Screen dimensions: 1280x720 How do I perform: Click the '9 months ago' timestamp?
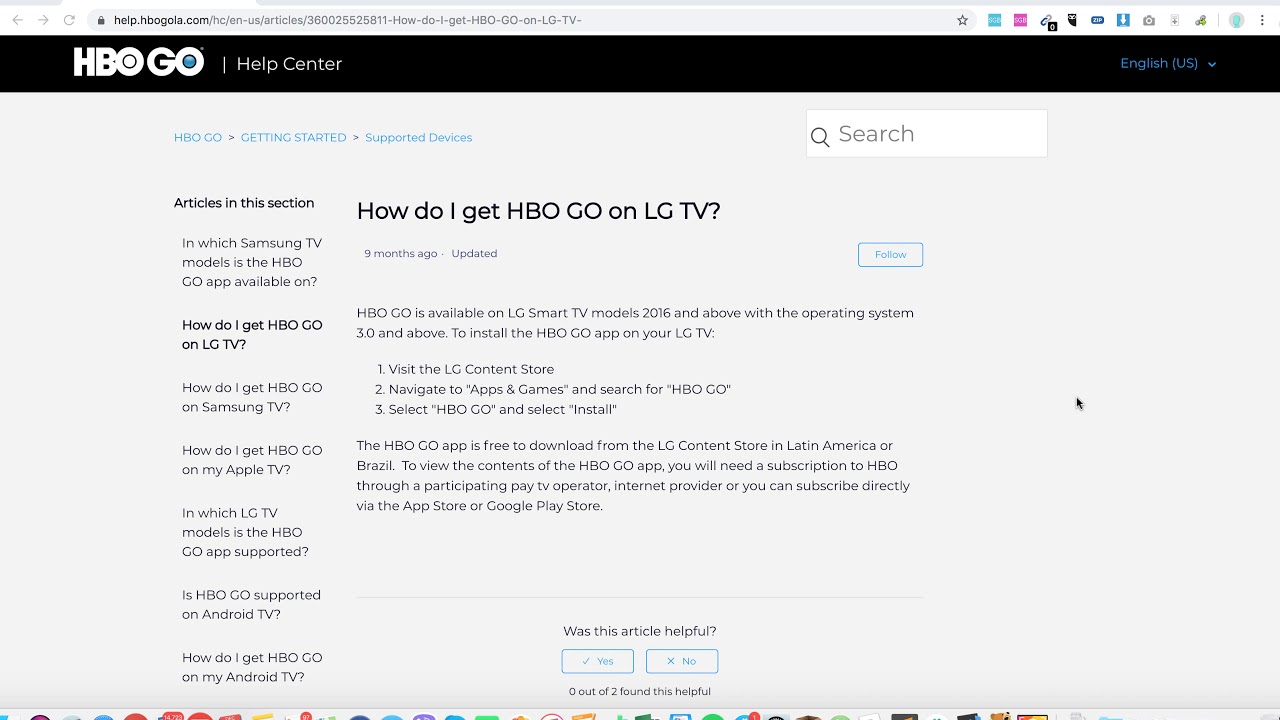[x=400, y=253]
